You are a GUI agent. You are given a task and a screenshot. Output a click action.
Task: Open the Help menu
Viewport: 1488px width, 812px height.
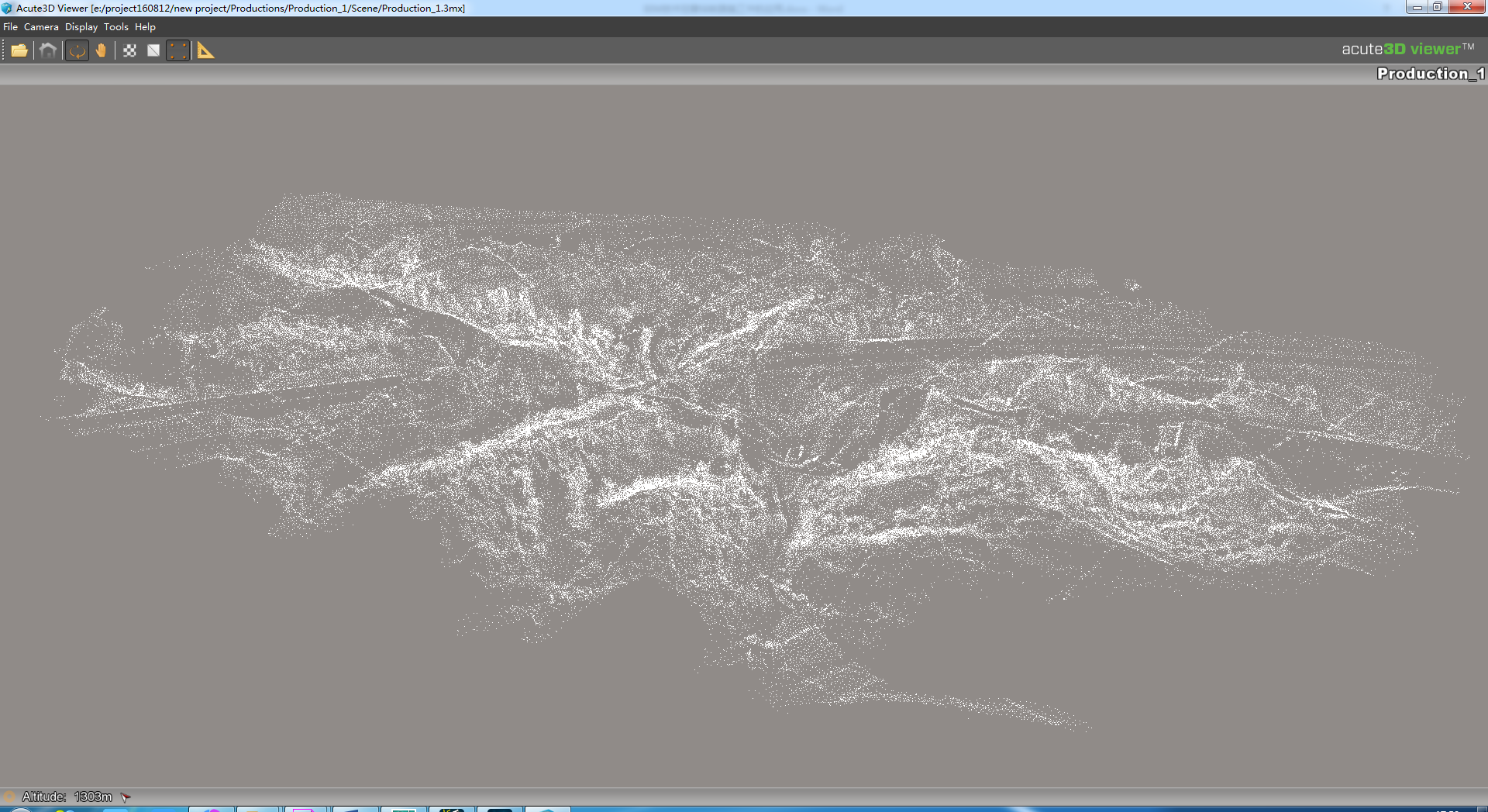point(145,26)
